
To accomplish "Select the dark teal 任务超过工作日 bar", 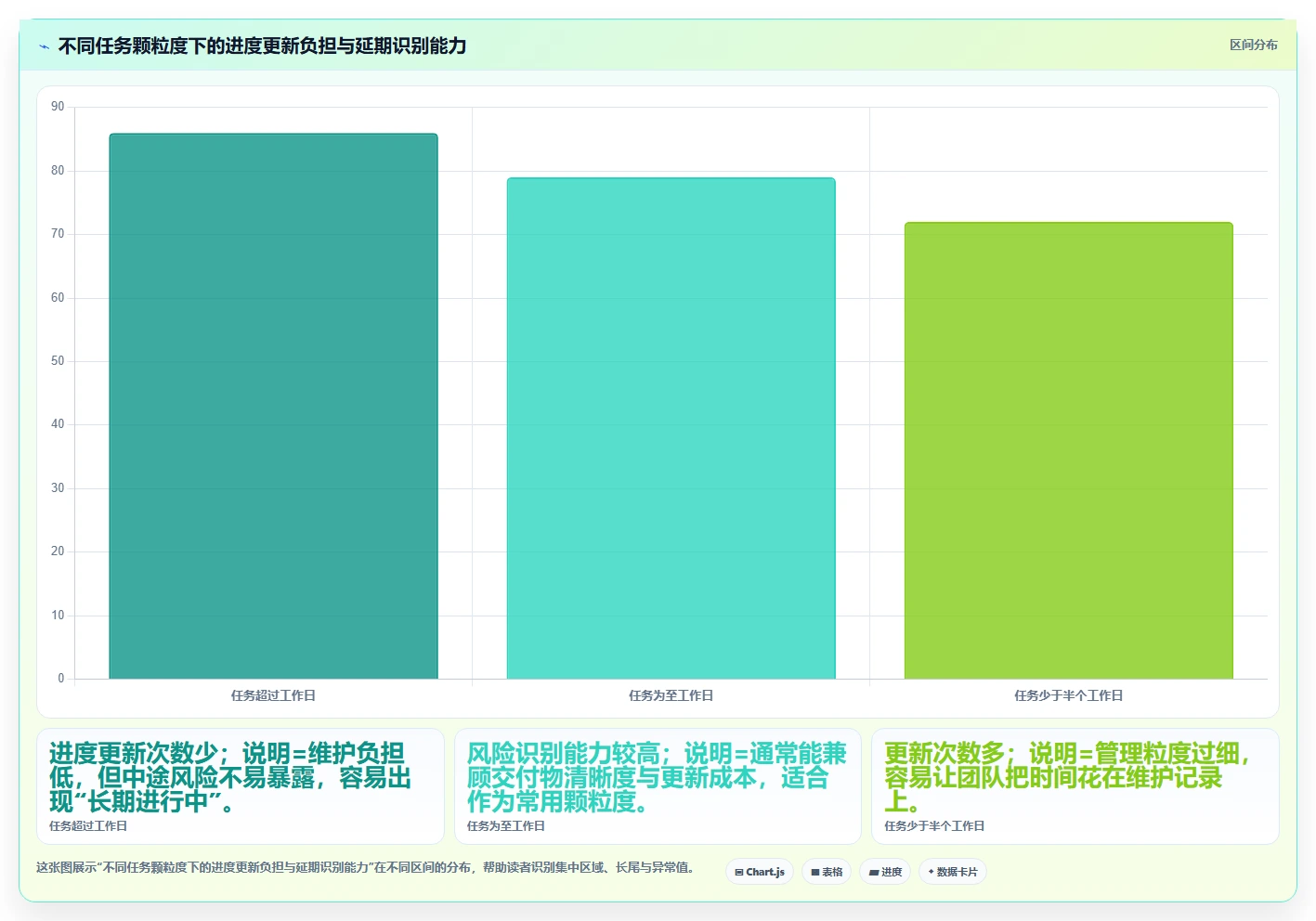I will click(x=273, y=406).
